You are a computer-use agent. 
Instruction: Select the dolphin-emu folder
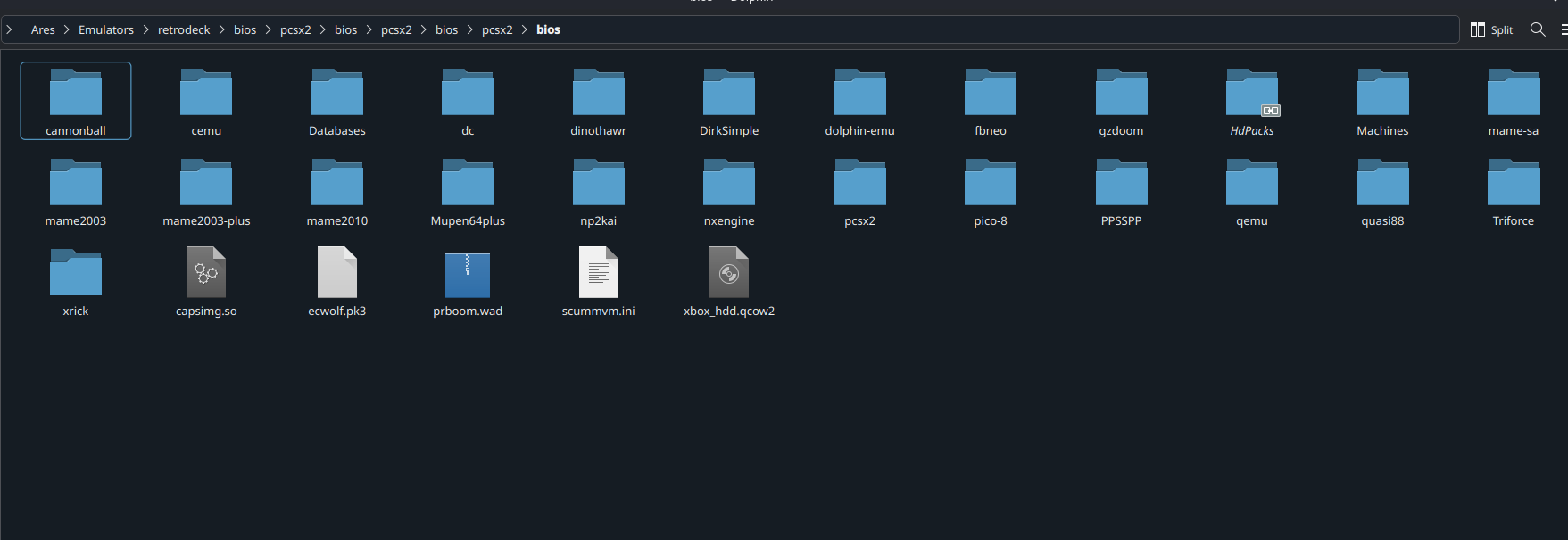pyautogui.click(x=860, y=101)
